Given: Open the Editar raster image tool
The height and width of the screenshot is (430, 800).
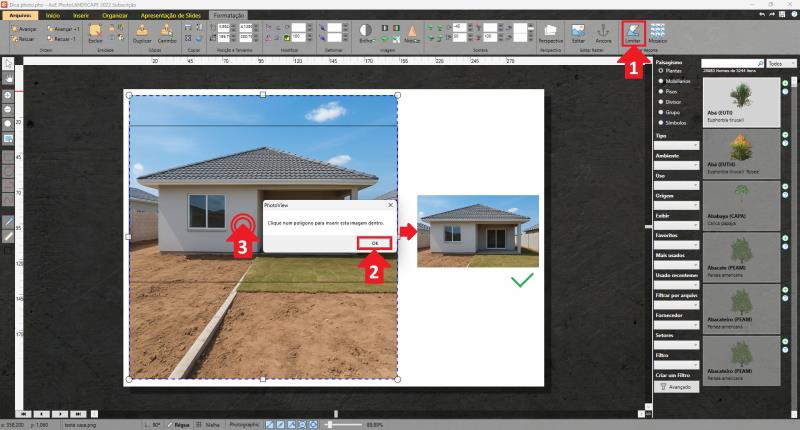Looking at the screenshot, I should pos(579,34).
